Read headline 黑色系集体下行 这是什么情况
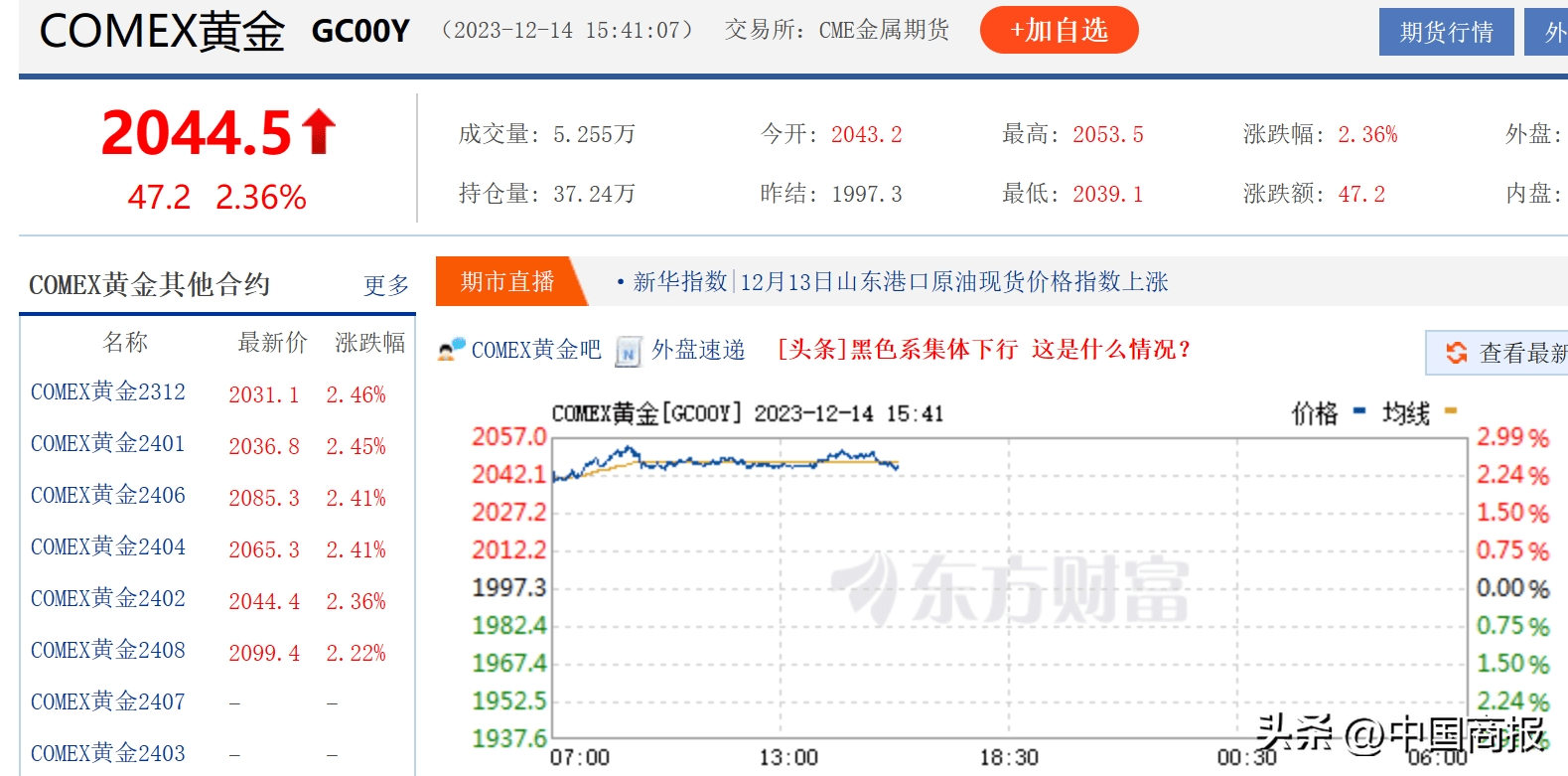The height and width of the screenshot is (776, 1568). 983,350
